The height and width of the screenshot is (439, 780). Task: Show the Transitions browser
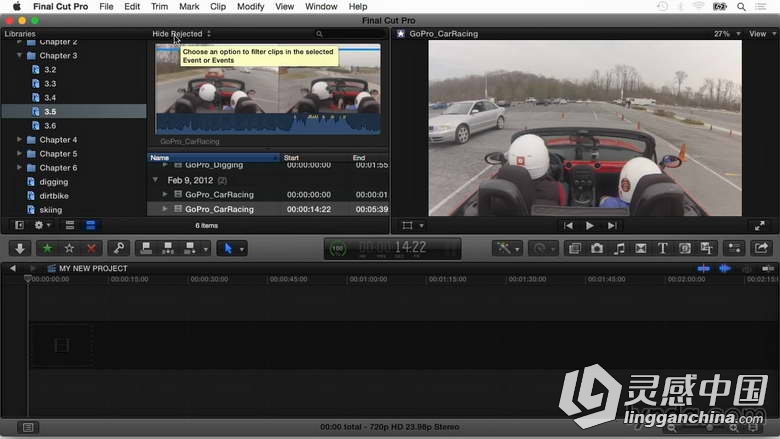click(x=641, y=248)
